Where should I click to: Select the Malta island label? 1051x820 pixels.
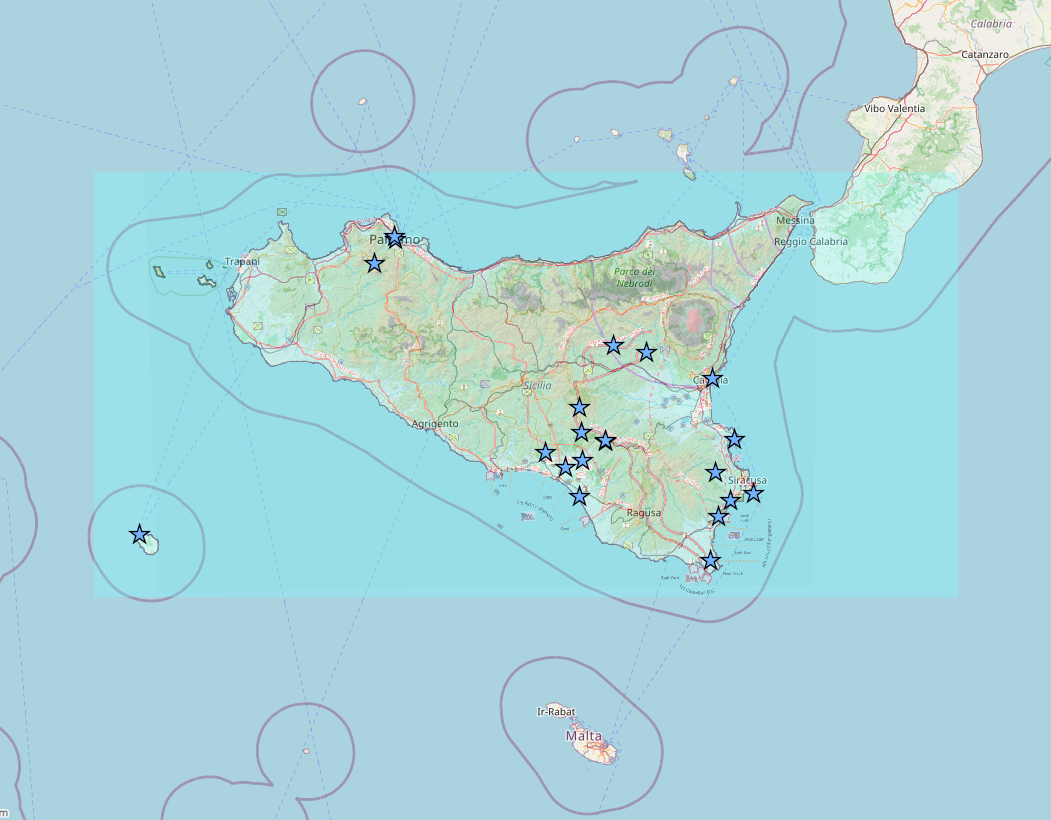(x=584, y=736)
